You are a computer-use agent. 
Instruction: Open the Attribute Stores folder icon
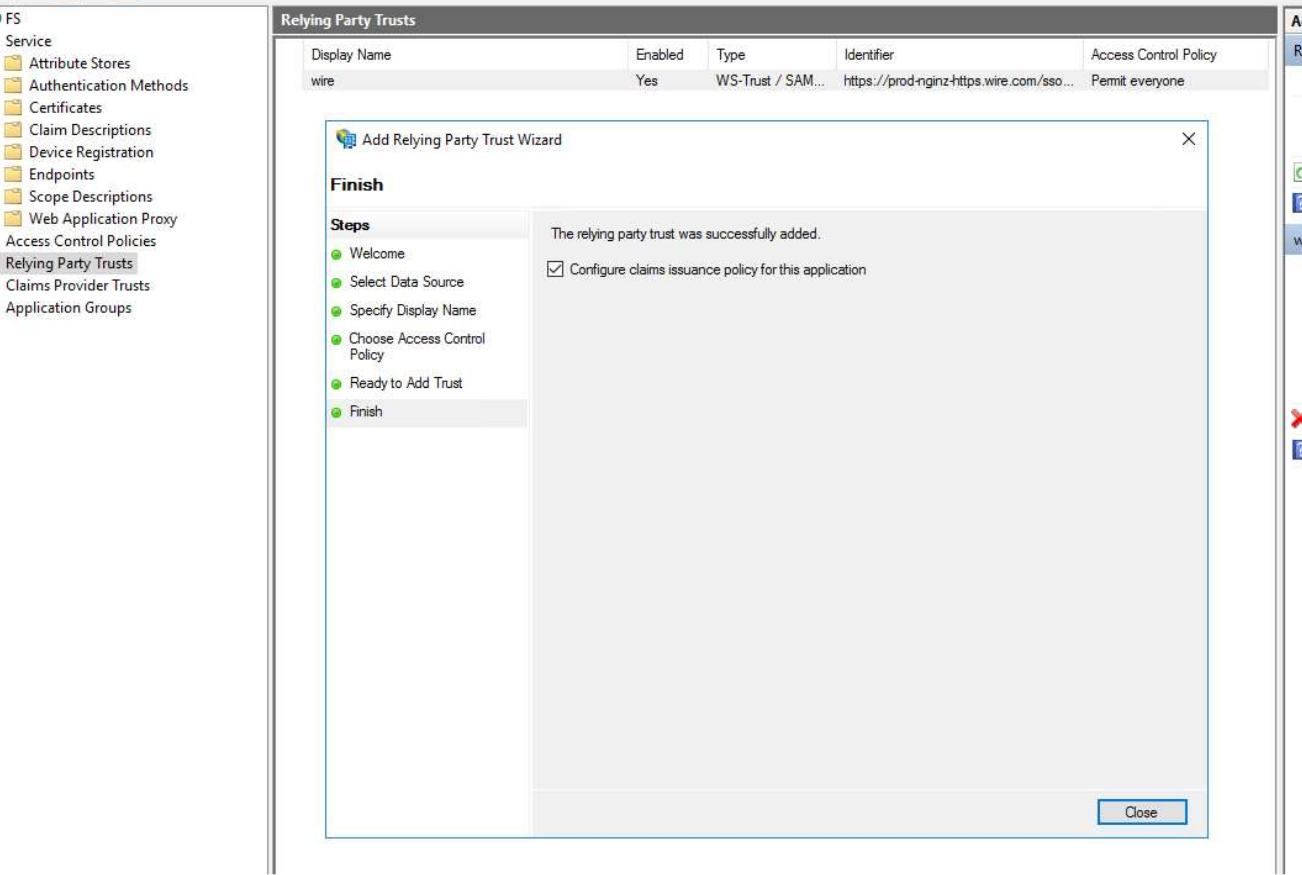tap(13, 63)
